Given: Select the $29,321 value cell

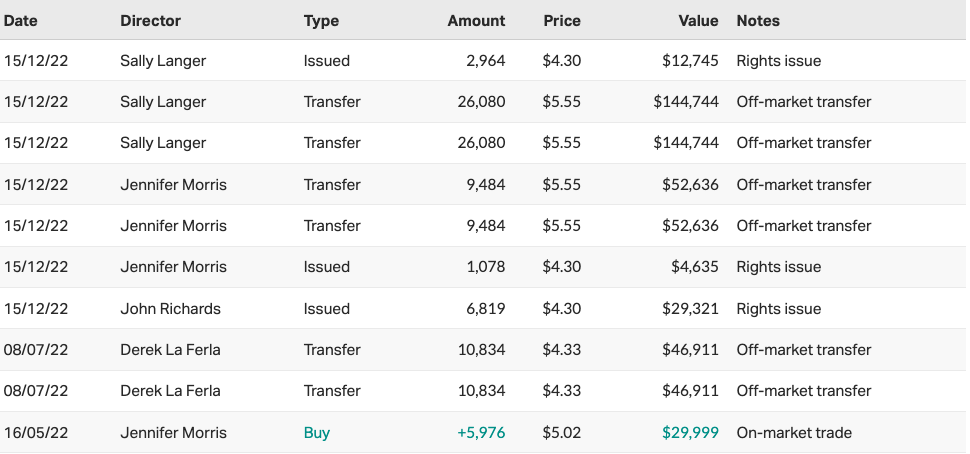Looking at the screenshot, I should (690, 309).
